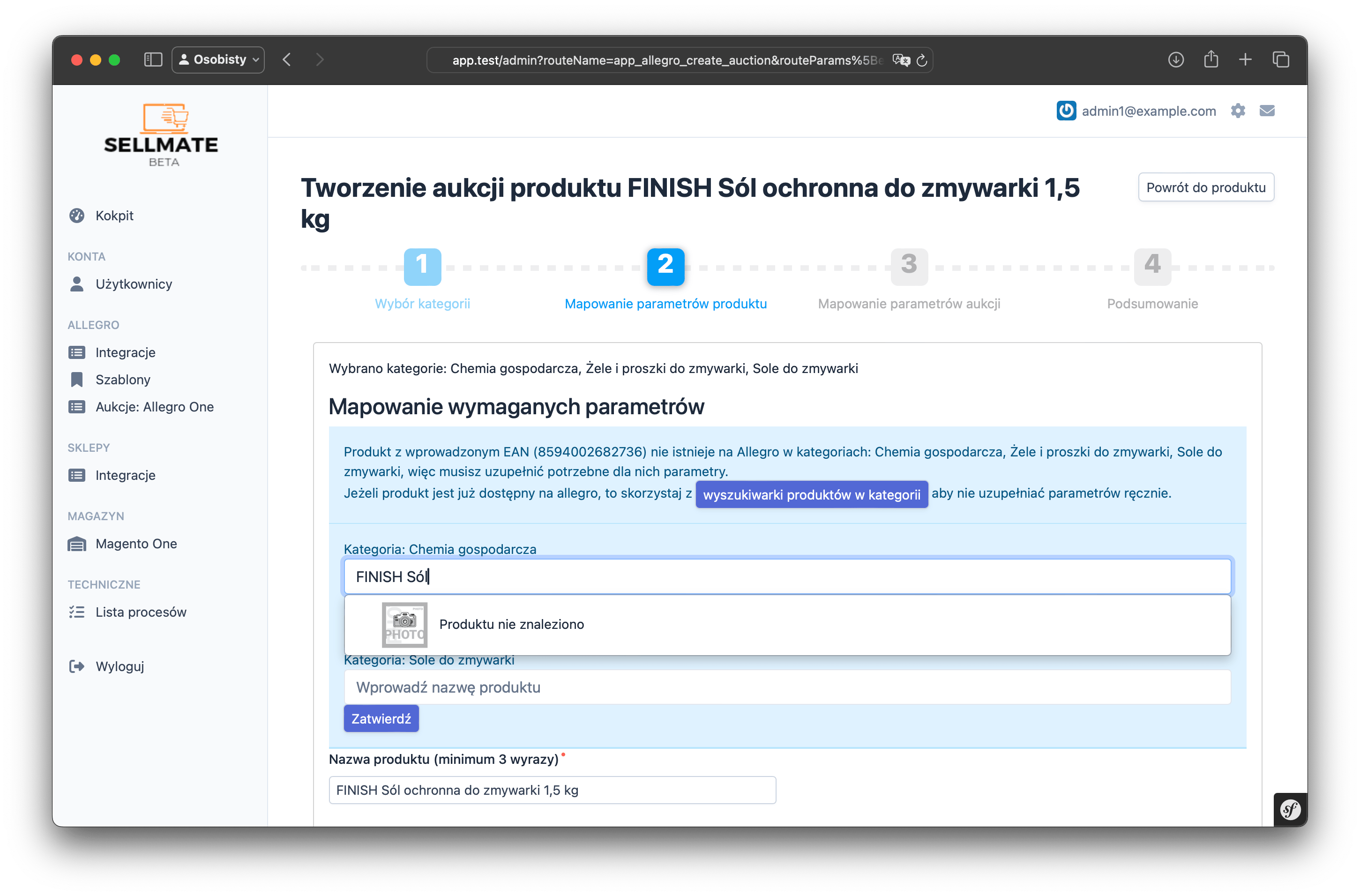Open the Osobisty profile dropdown
Viewport: 1360px width, 896px height.
point(218,60)
